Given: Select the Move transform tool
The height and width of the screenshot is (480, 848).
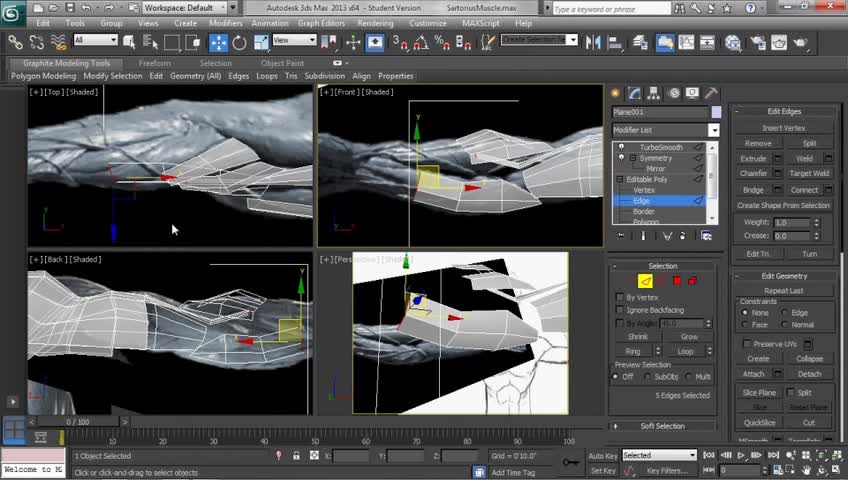Looking at the screenshot, I should [218, 42].
